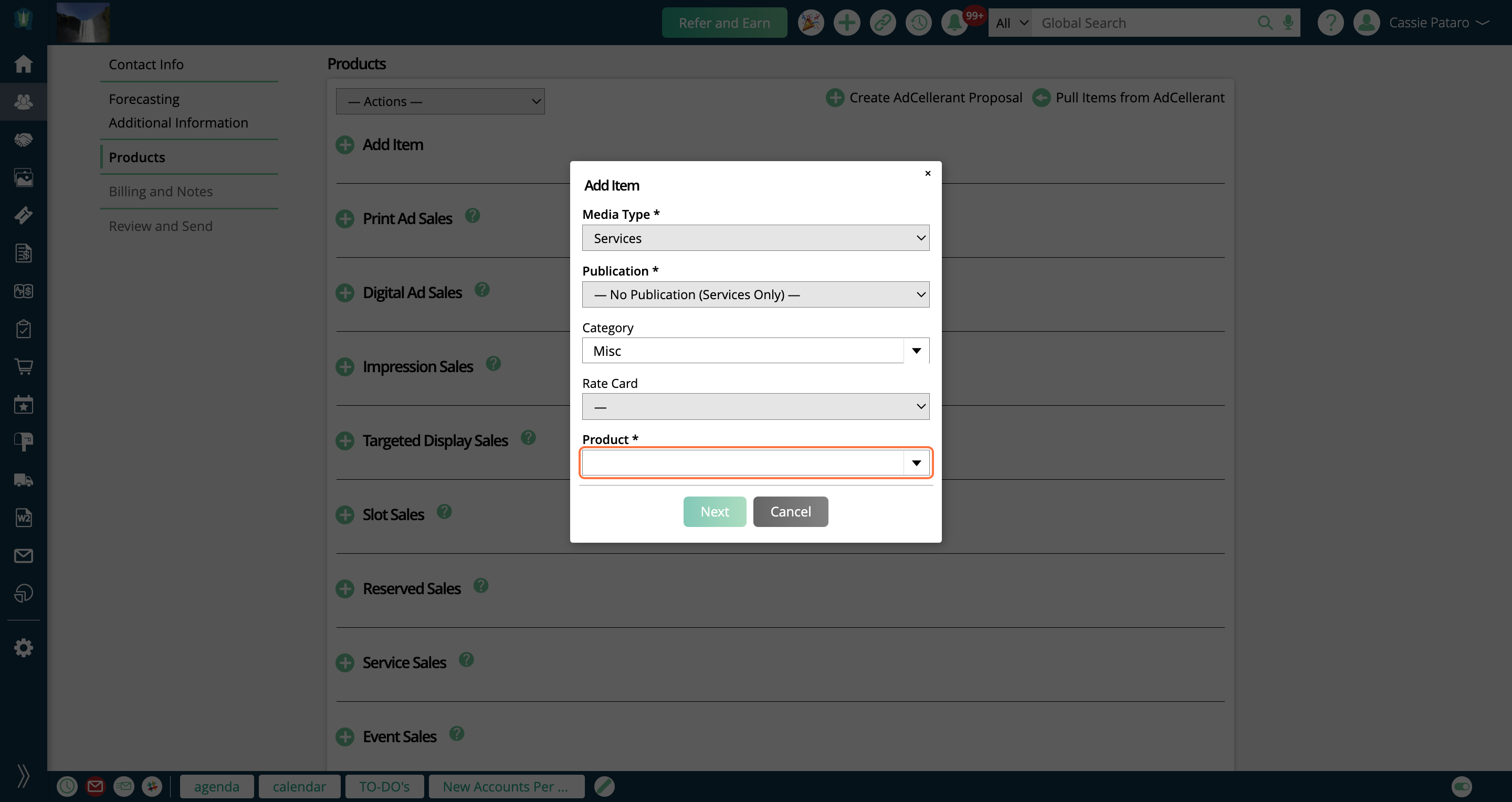This screenshot has width=1512, height=802.
Task: Go to Billing and Notes section
Action: 160,191
